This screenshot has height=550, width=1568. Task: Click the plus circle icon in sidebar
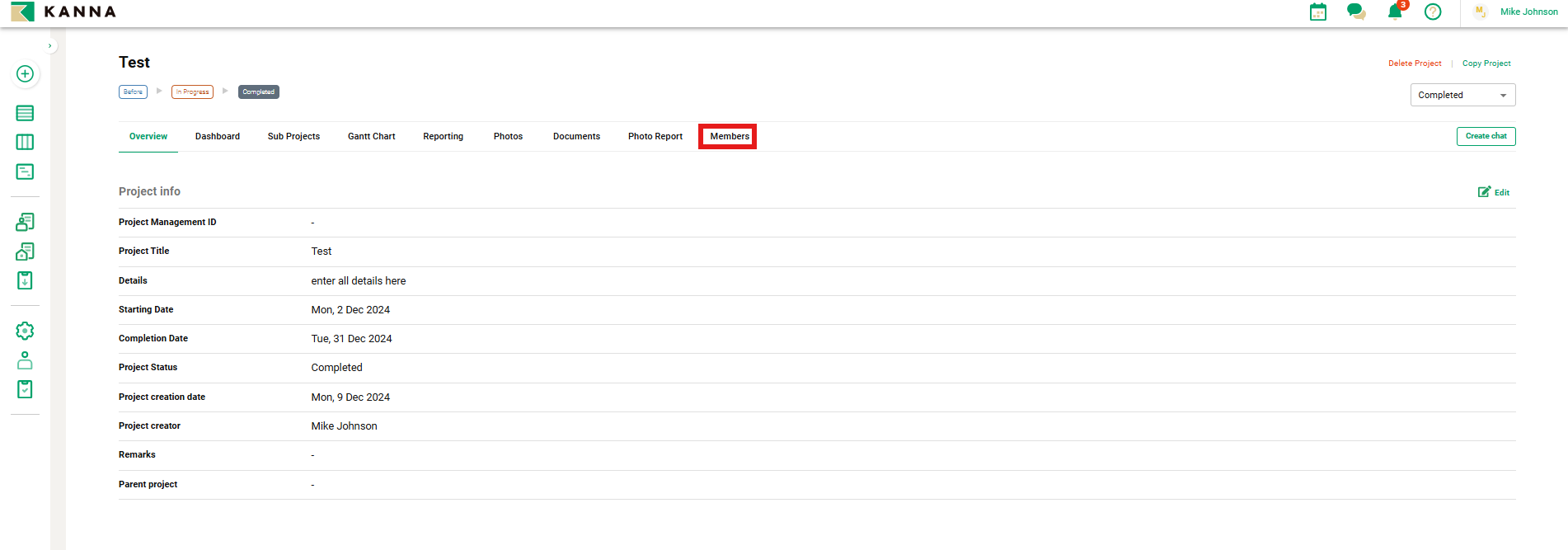click(x=25, y=74)
